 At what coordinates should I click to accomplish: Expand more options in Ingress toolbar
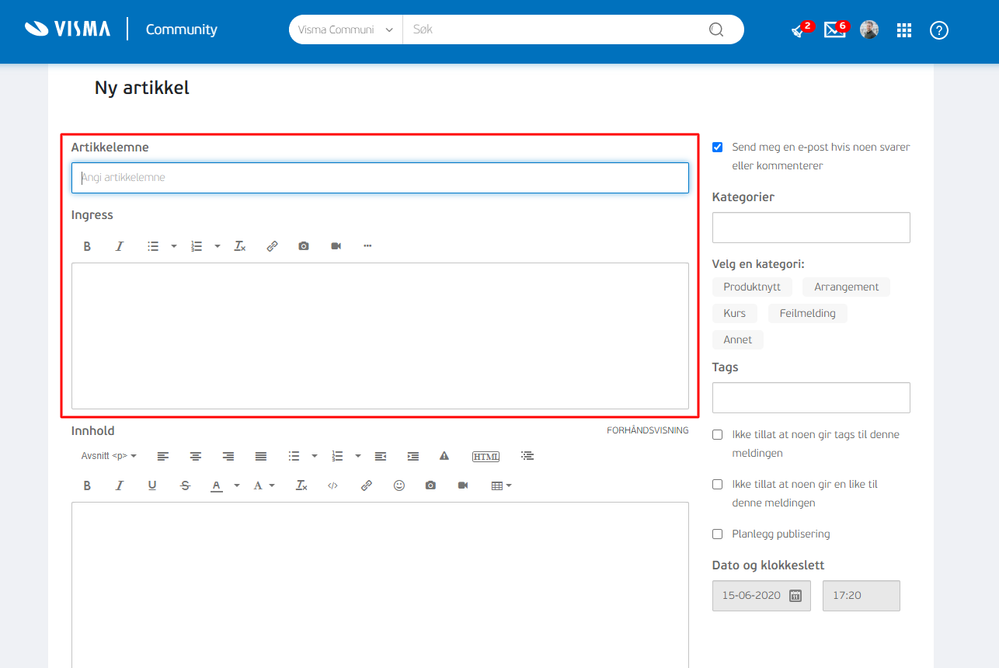coord(368,246)
